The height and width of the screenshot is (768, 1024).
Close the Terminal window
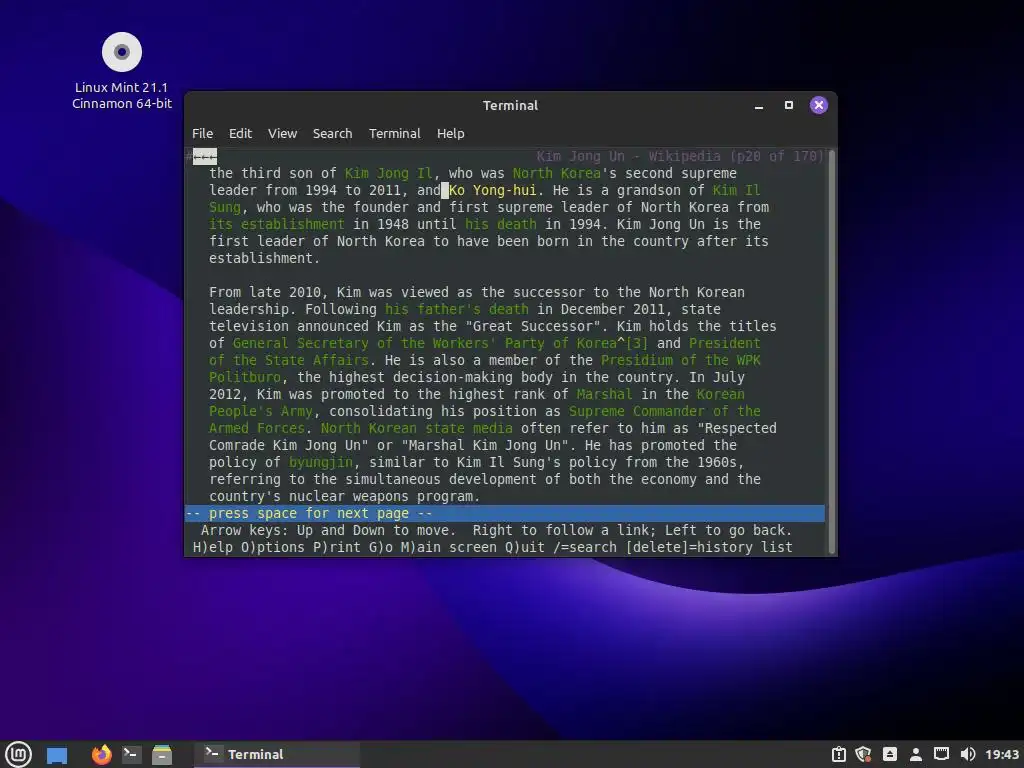pyautogui.click(x=818, y=105)
